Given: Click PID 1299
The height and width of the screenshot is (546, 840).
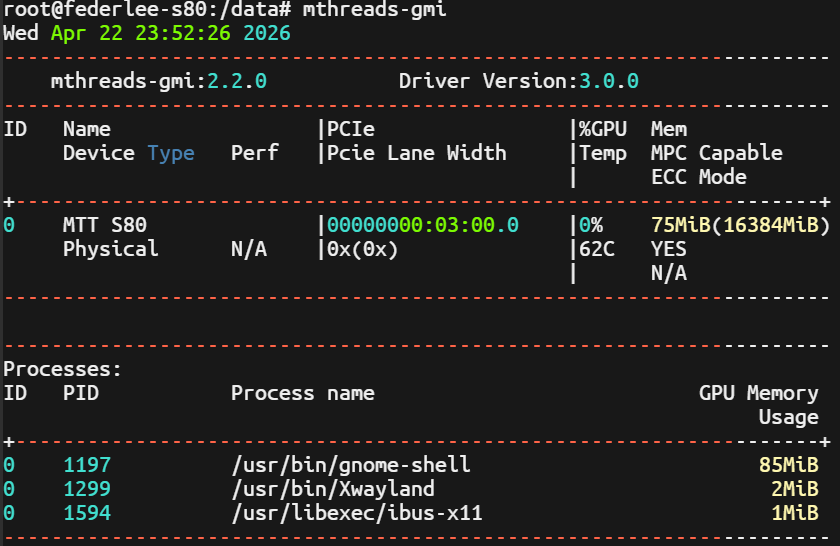Looking at the screenshot, I should click(87, 489).
